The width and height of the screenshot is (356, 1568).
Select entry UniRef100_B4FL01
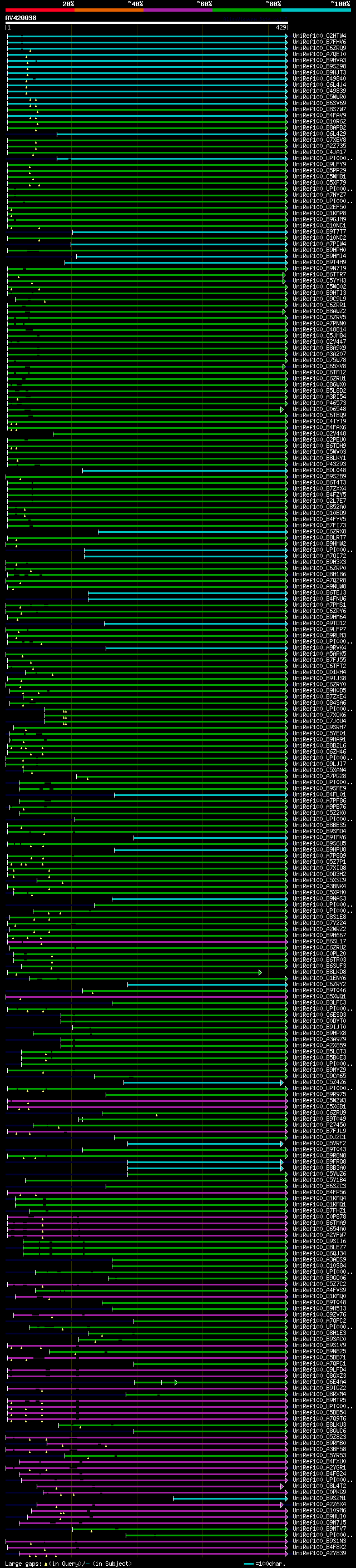tap(319, 794)
